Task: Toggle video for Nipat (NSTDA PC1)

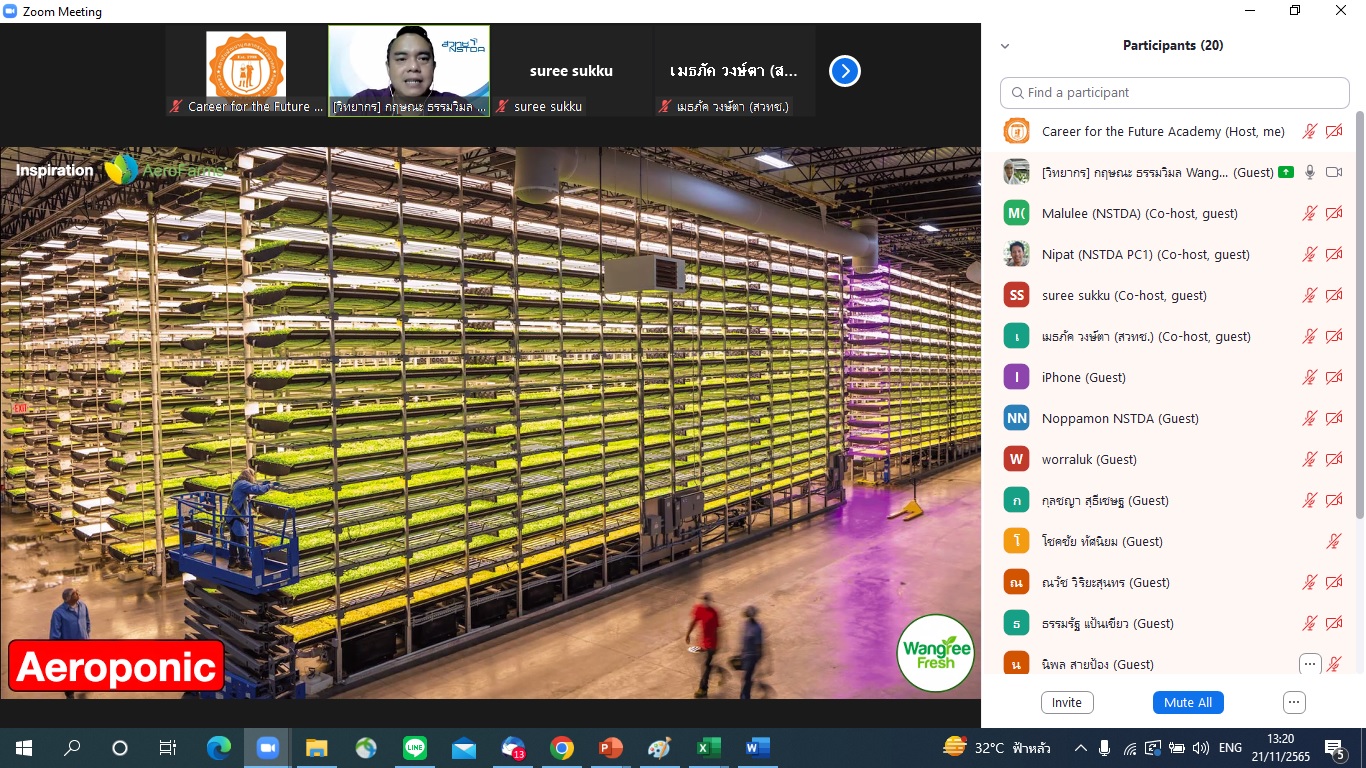Action: click(1334, 254)
